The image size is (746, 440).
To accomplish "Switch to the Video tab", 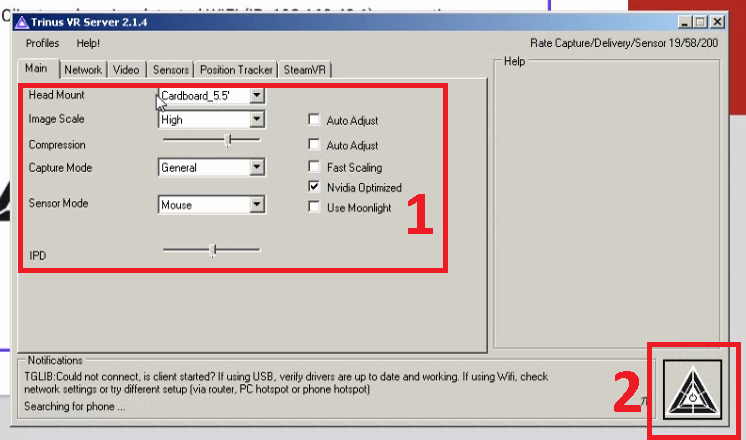I will [126, 70].
